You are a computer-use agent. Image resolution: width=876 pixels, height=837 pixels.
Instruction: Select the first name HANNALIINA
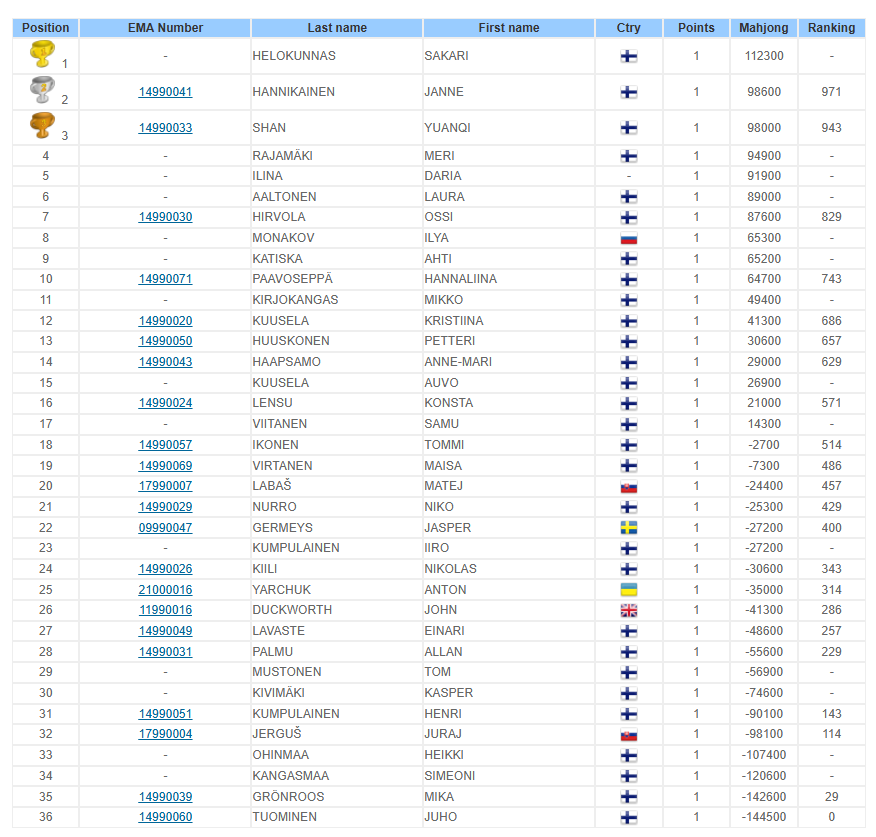point(460,279)
